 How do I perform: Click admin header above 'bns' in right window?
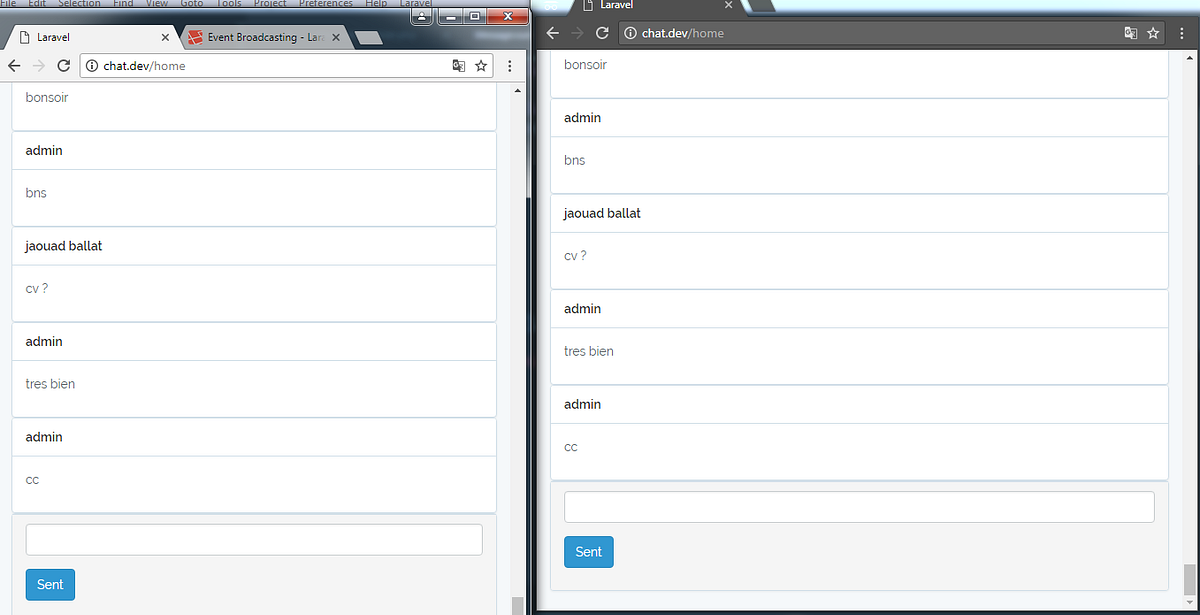pyautogui.click(x=583, y=118)
